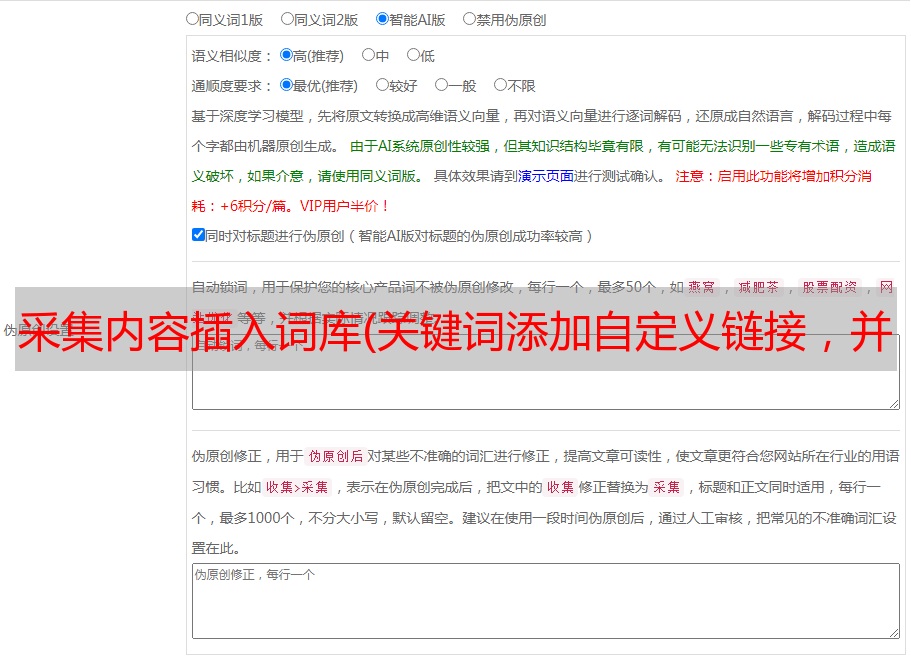Select 禁用伪原创 radio option
The image size is (911, 658).
(x=469, y=19)
